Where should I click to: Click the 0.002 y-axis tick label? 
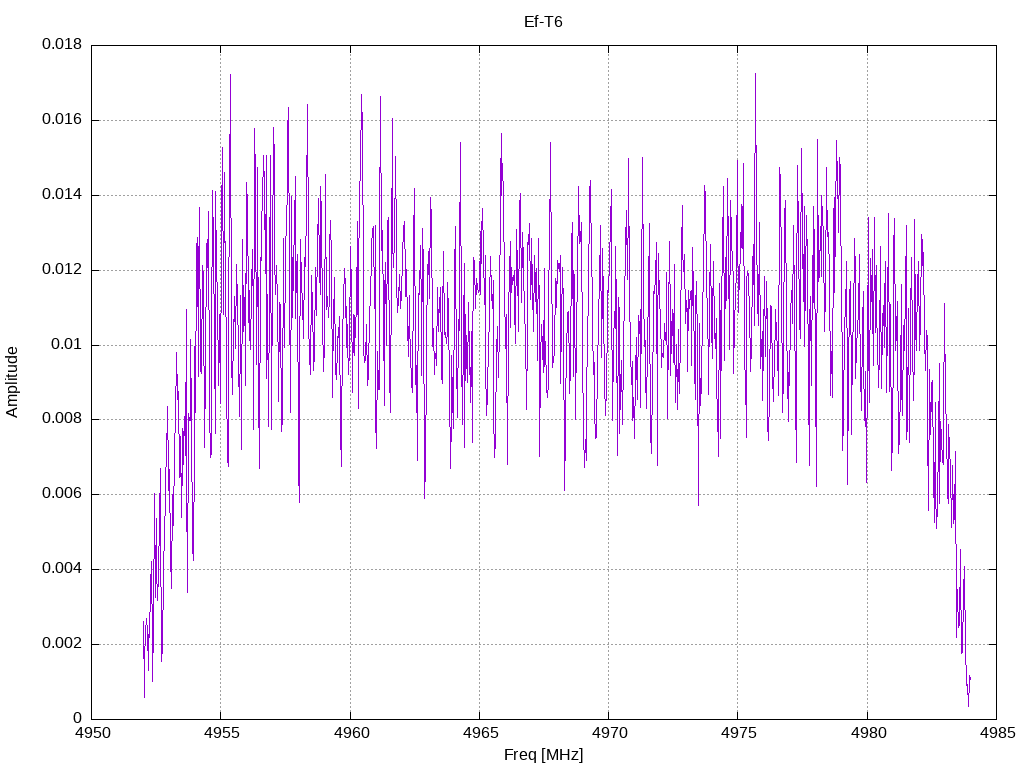pyautogui.click(x=62, y=643)
